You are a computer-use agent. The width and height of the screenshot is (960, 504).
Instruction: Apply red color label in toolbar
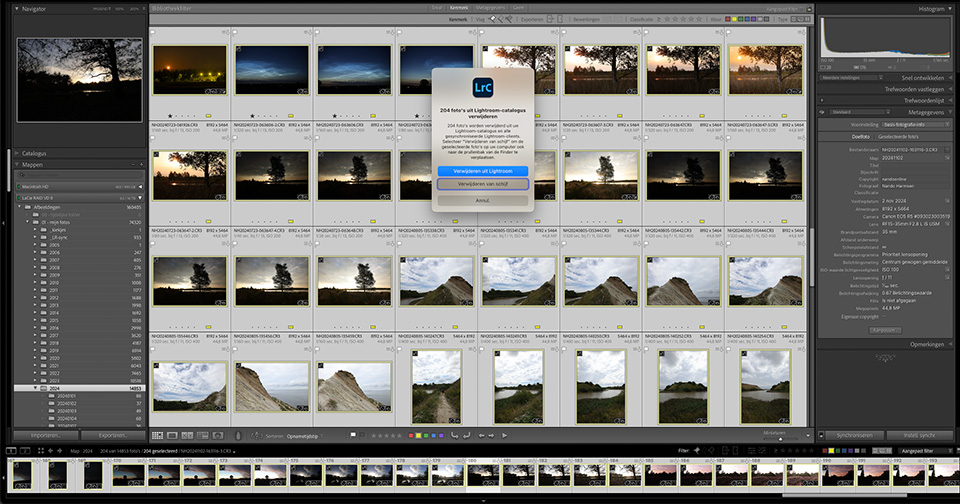pyautogui.click(x=411, y=435)
